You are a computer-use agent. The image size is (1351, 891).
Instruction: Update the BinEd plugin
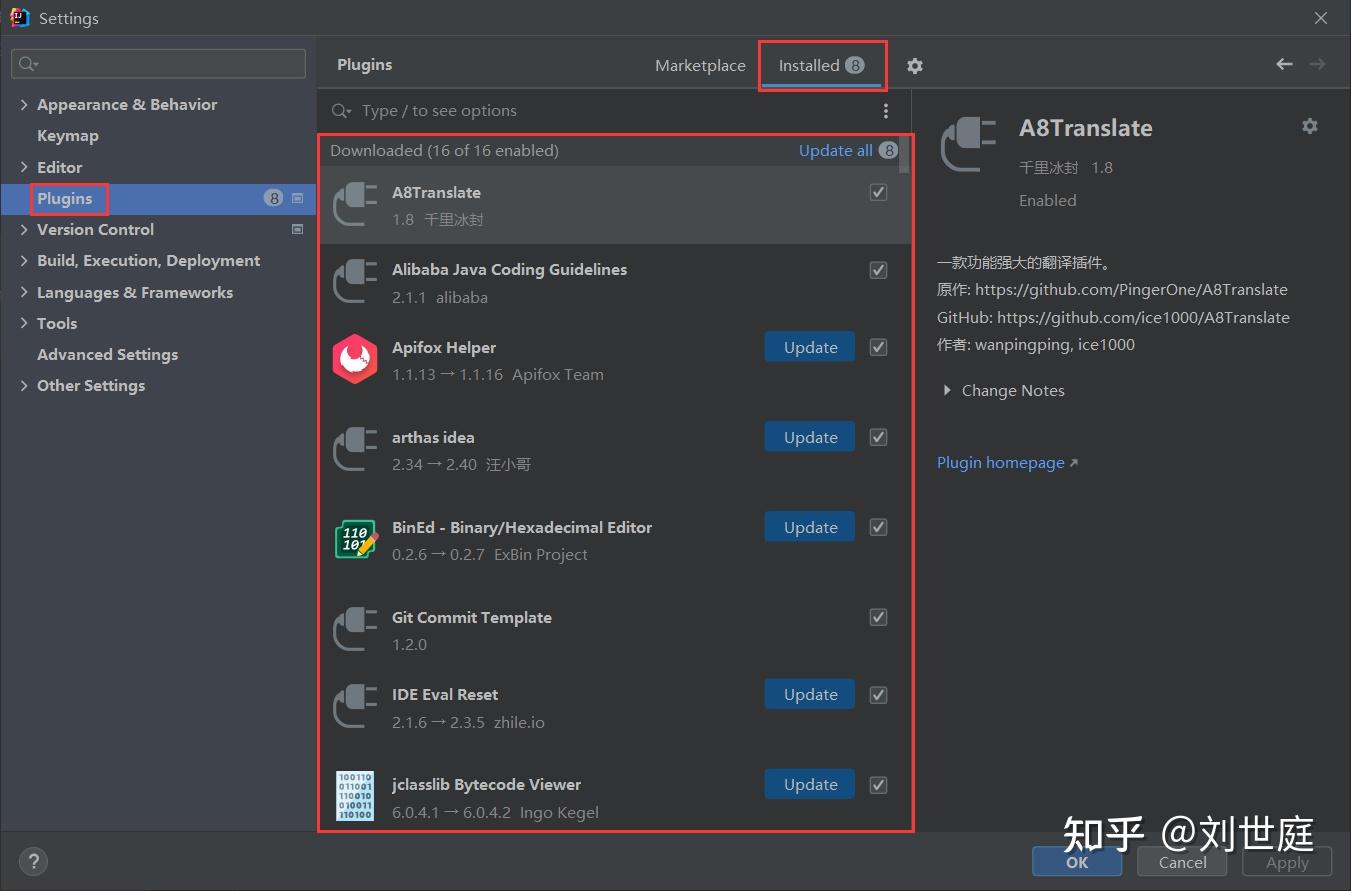click(810, 527)
